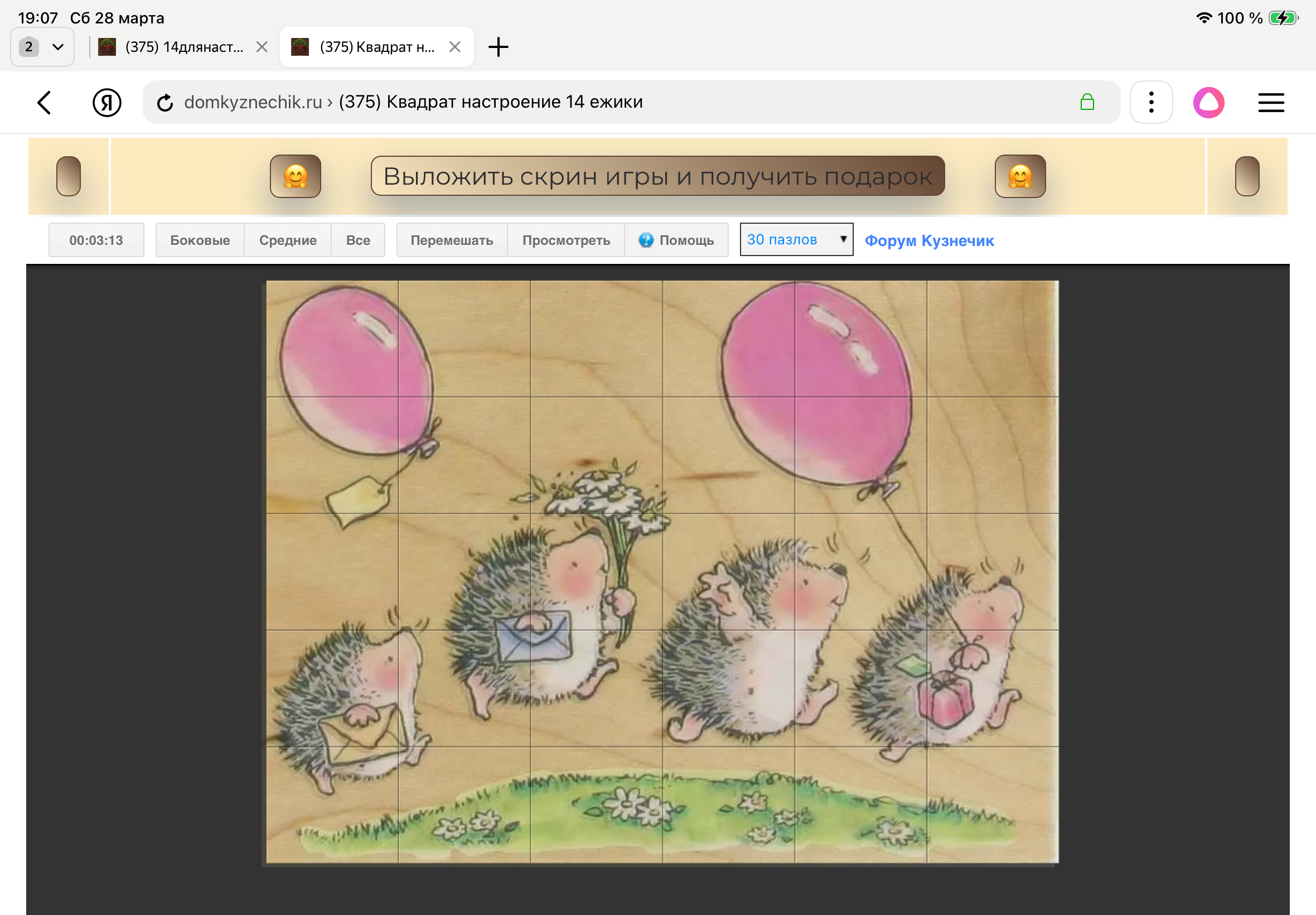Add a new tab with plus icon
Image resolution: width=1316 pixels, height=915 pixels.
[x=498, y=47]
